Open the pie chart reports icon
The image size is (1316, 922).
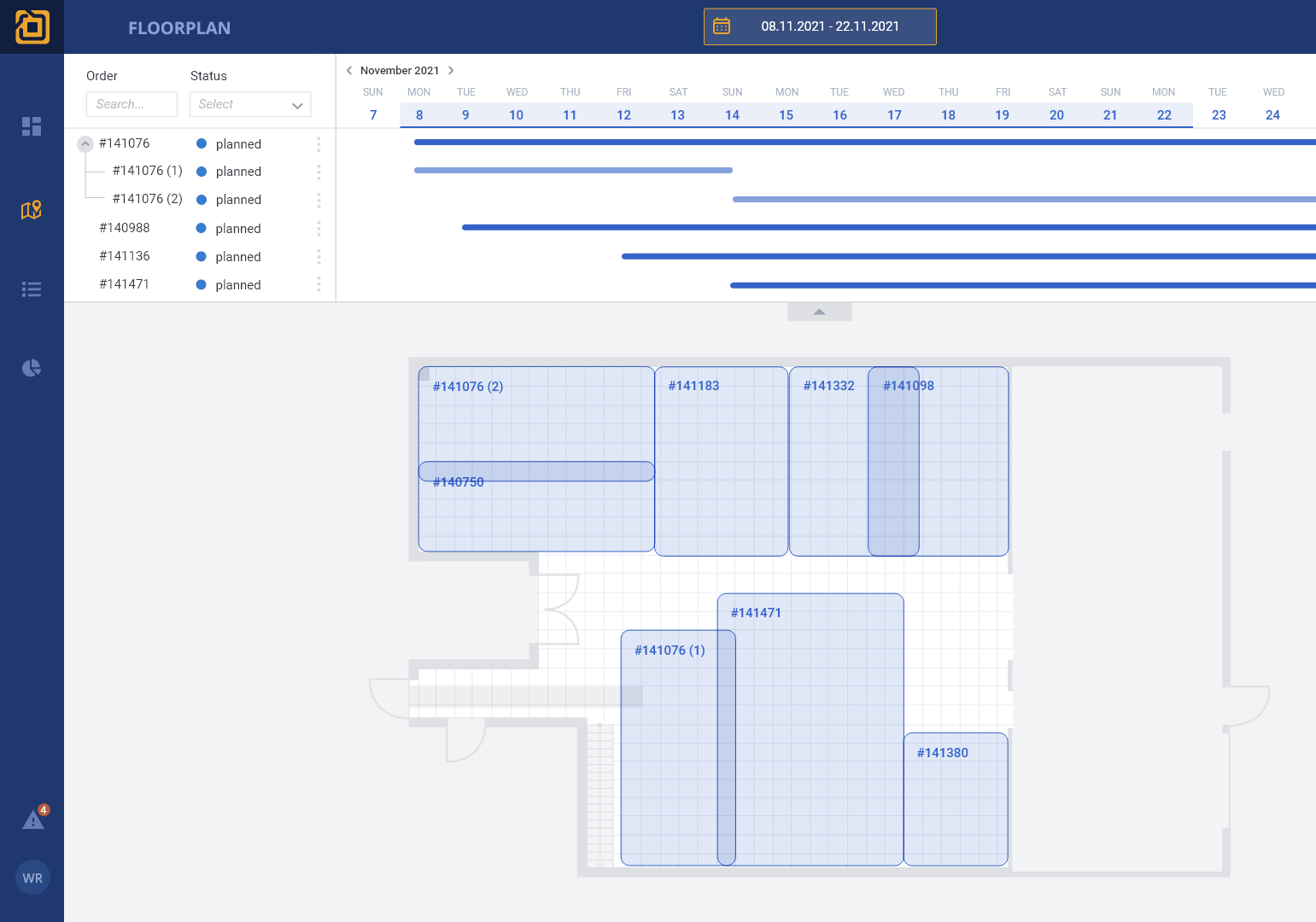32,368
